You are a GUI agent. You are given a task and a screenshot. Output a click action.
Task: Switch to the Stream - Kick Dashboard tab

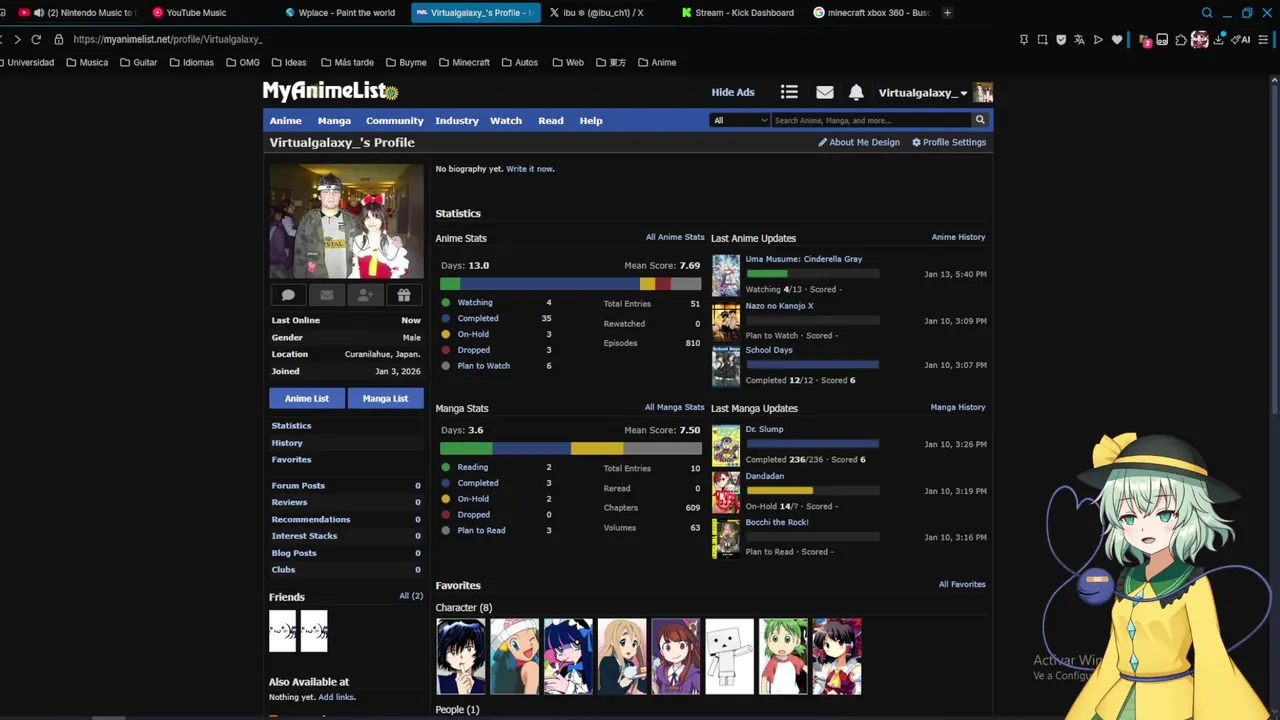tap(738, 13)
